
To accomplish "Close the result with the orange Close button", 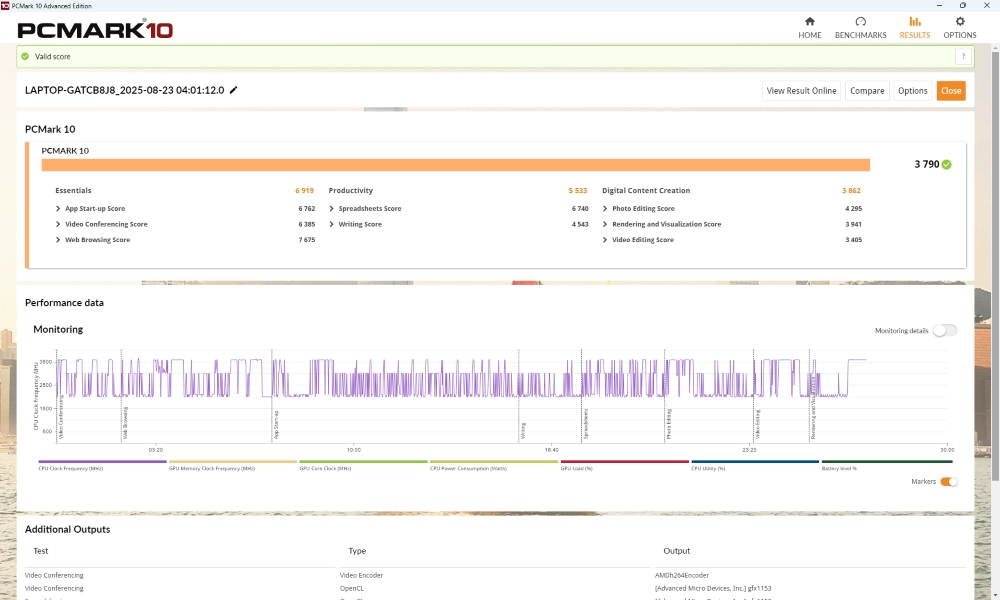I will tap(951, 91).
